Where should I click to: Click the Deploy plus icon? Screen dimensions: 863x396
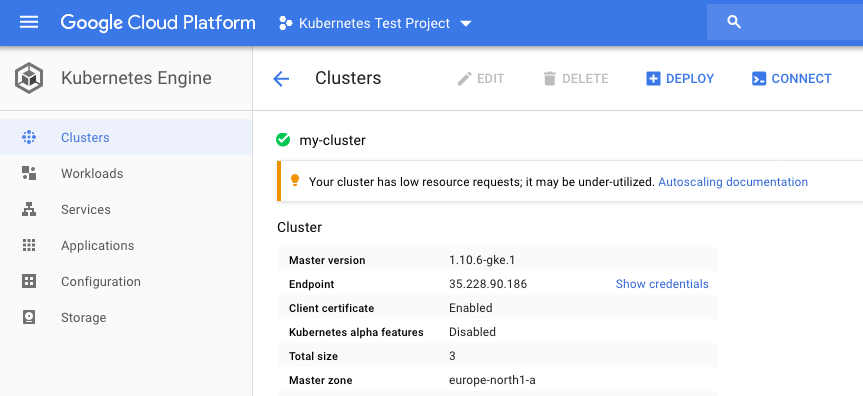point(653,79)
